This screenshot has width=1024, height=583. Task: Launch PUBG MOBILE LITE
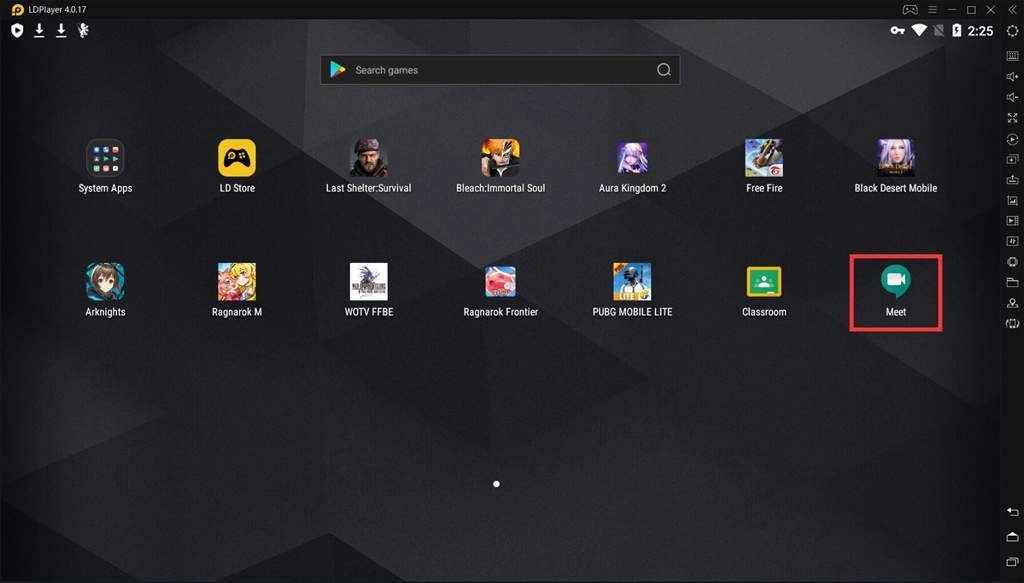[632, 280]
